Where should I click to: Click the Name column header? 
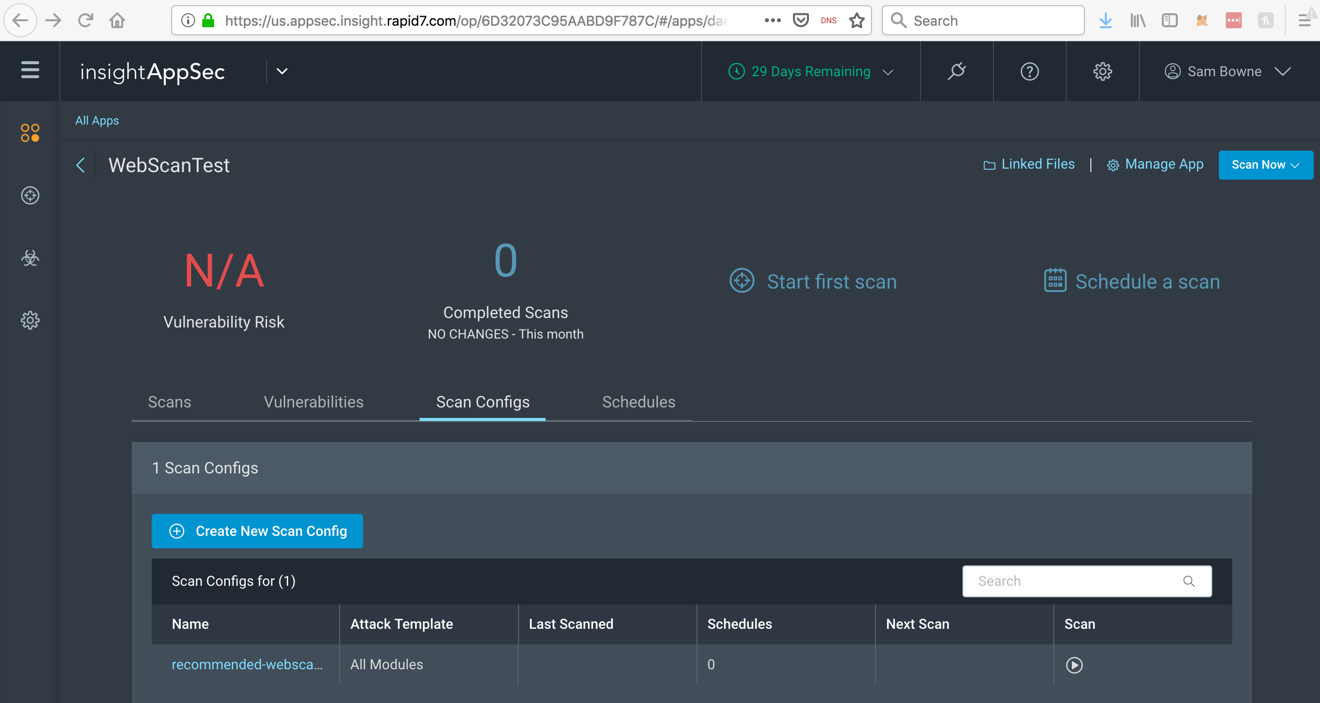pyautogui.click(x=190, y=624)
